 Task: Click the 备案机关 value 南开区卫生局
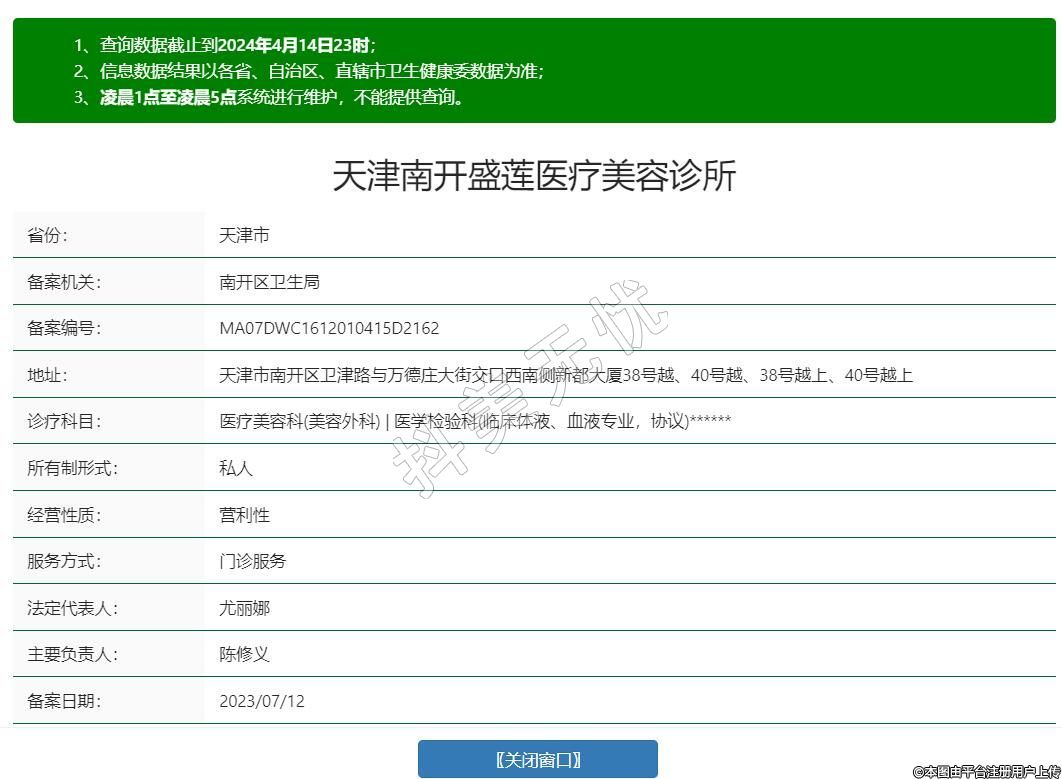[x=269, y=282]
